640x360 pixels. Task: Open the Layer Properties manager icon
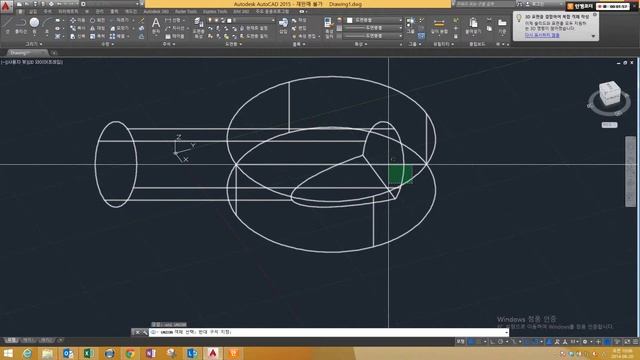pos(198,23)
